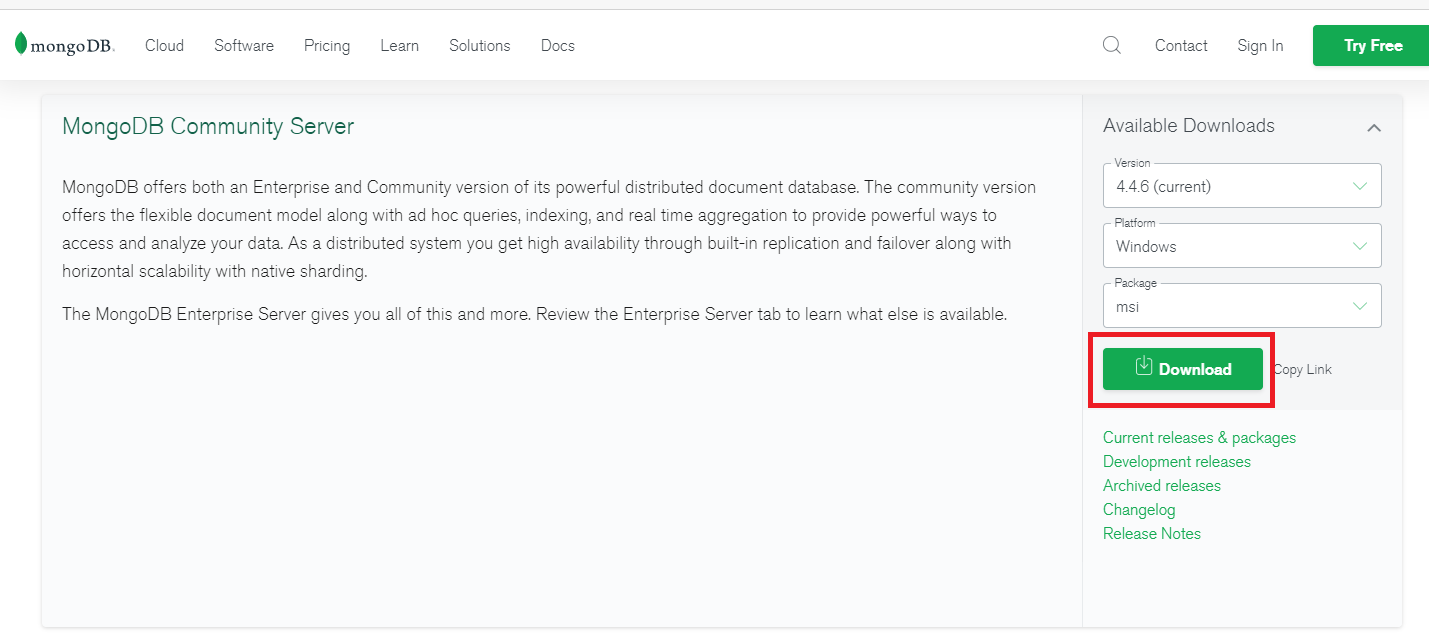Click Copy Link next to Download
The image size is (1429, 637).
1302,369
